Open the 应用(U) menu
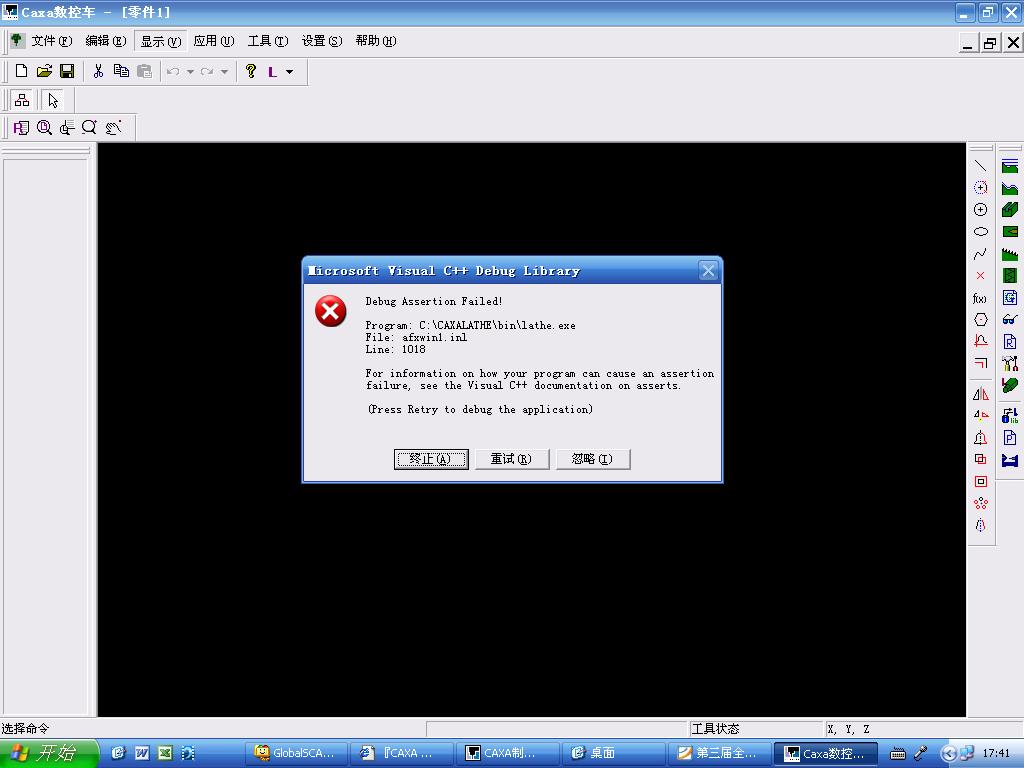1024x768 pixels. coord(214,41)
